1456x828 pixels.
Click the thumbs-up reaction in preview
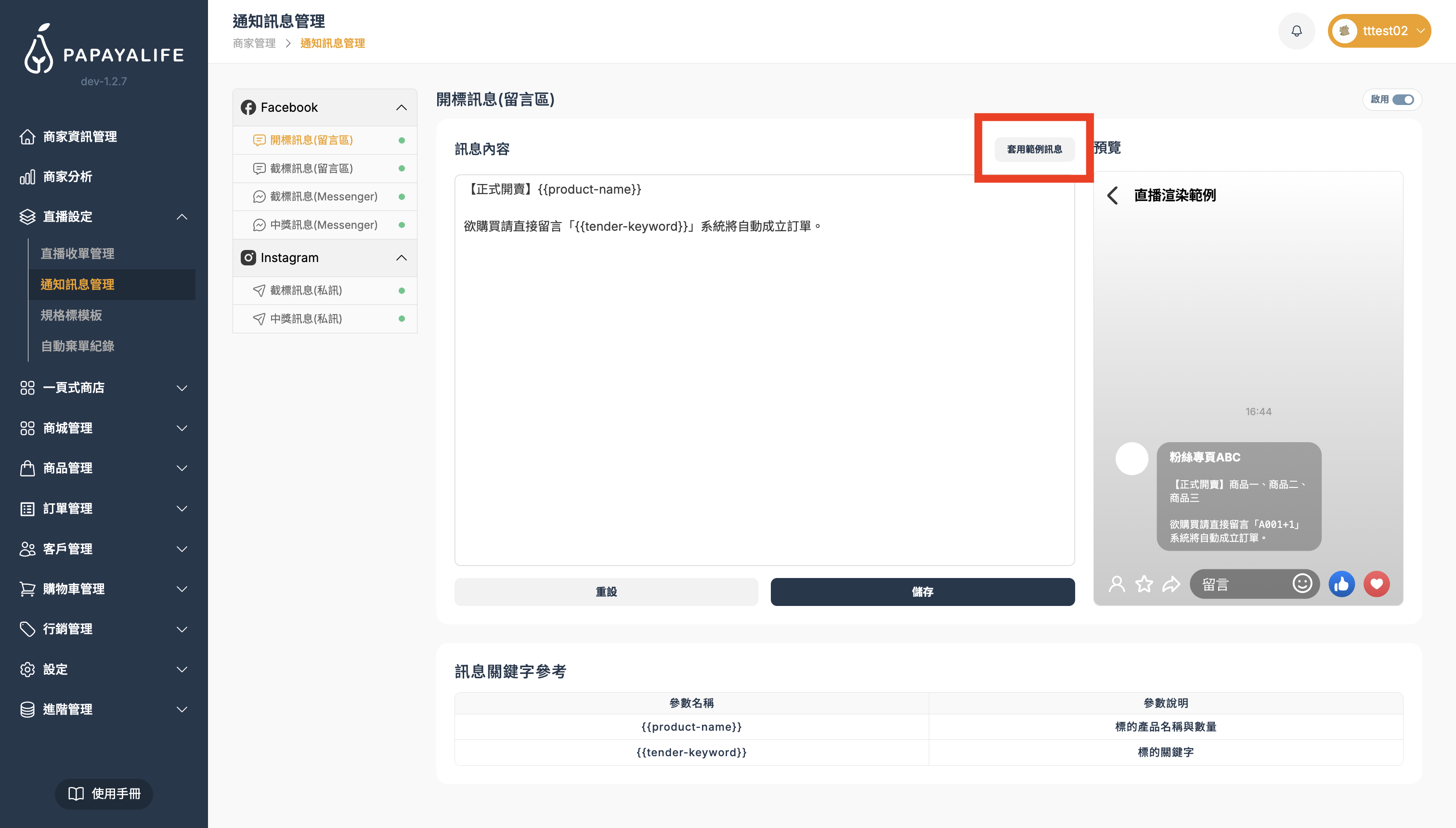[1342, 583]
